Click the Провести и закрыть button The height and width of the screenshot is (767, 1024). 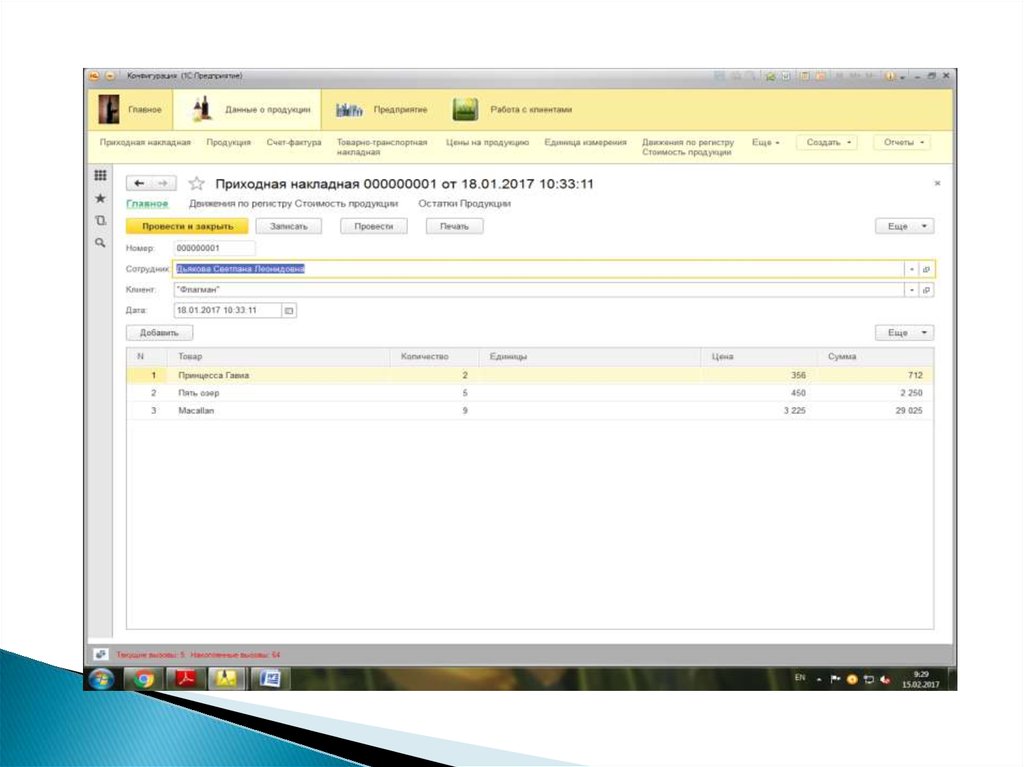click(187, 227)
